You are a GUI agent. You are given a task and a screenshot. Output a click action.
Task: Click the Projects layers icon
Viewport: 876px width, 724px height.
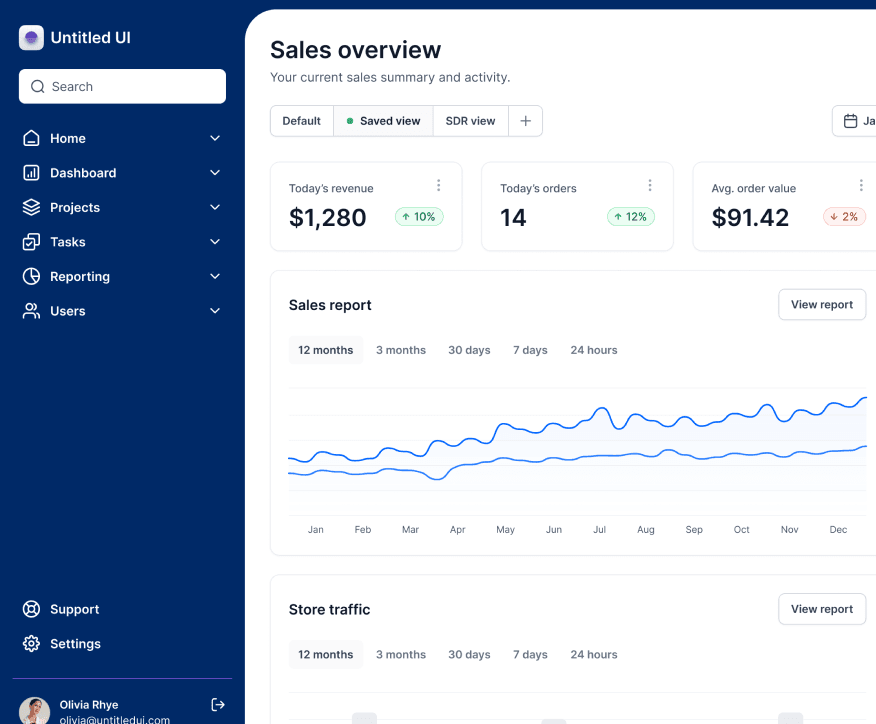[x=31, y=207]
